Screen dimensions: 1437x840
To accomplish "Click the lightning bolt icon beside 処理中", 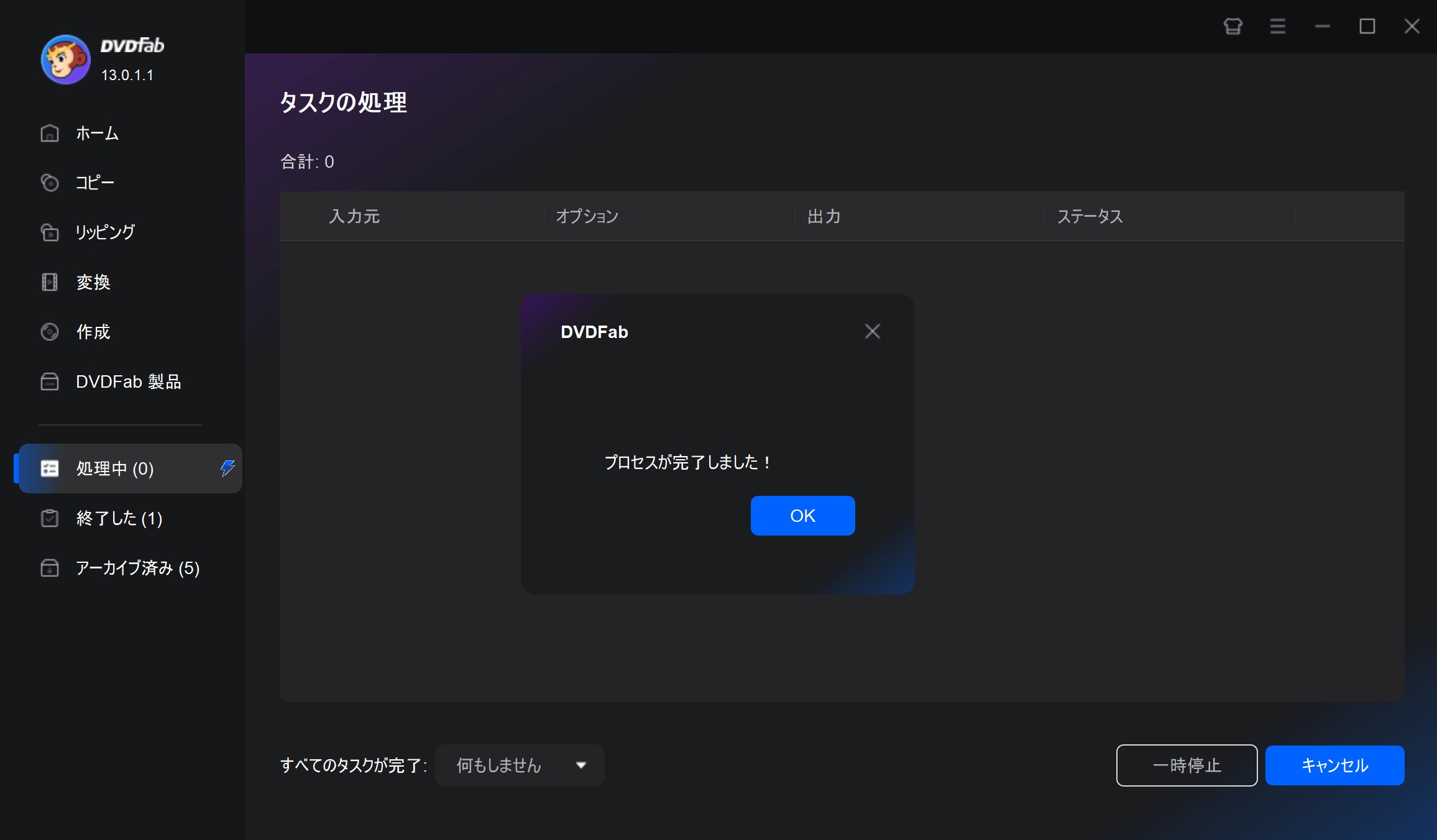I will pos(227,468).
